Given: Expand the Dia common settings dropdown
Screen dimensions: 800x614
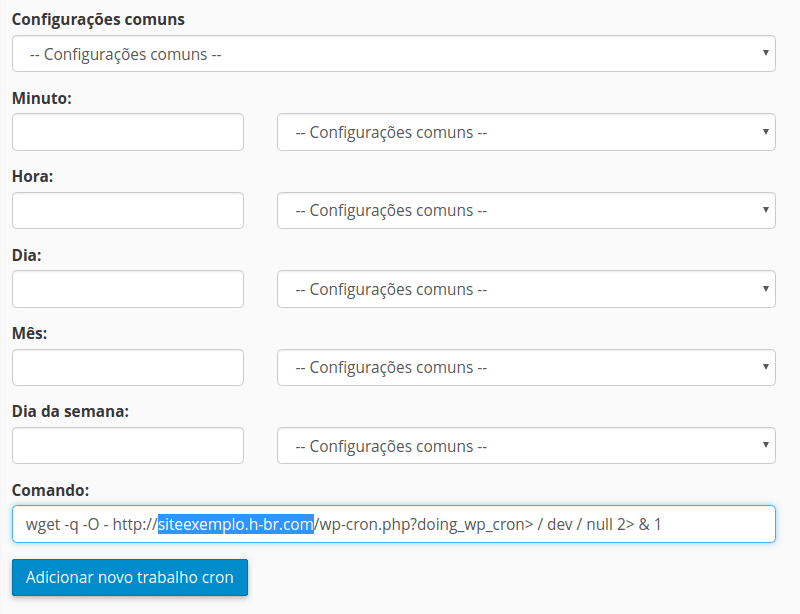Looking at the screenshot, I should 526,289.
